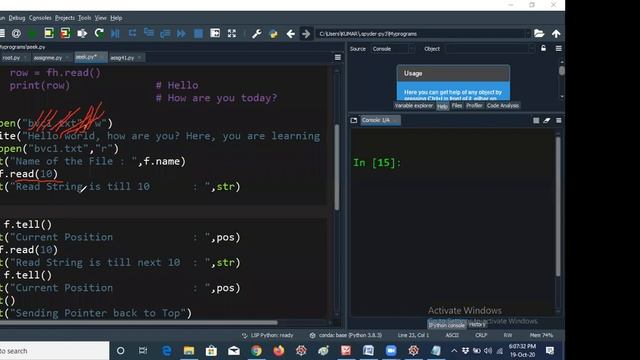Viewport: 640px width, 360px height.
Task: Click the Maximize current pane icon
Action: click(215, 33)
